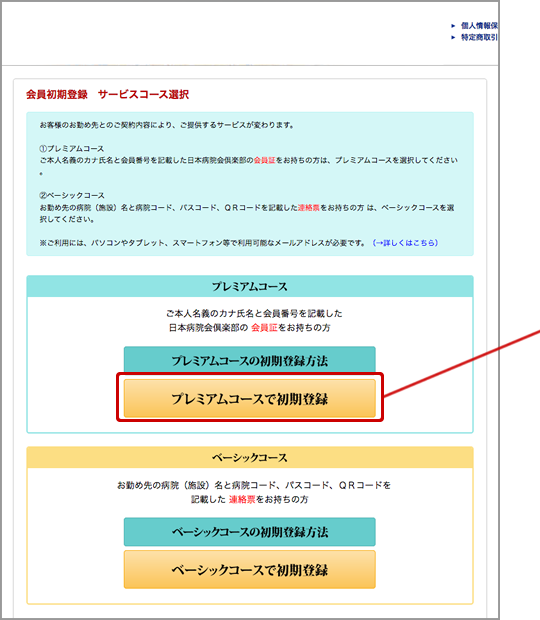Click the arrow icon beside 特定商取引
The width and height of the screenshot is (540, 620).
[x=453, y=38]
